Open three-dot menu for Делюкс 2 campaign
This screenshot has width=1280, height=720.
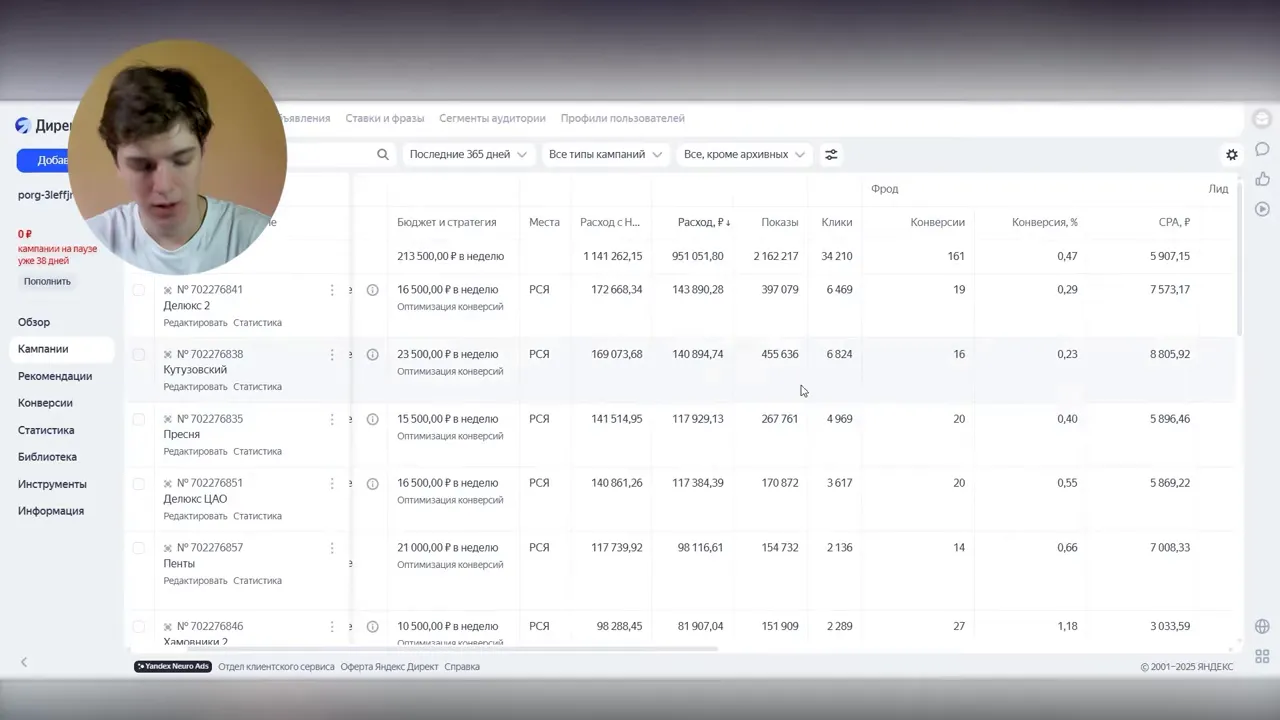click(332, 290)
